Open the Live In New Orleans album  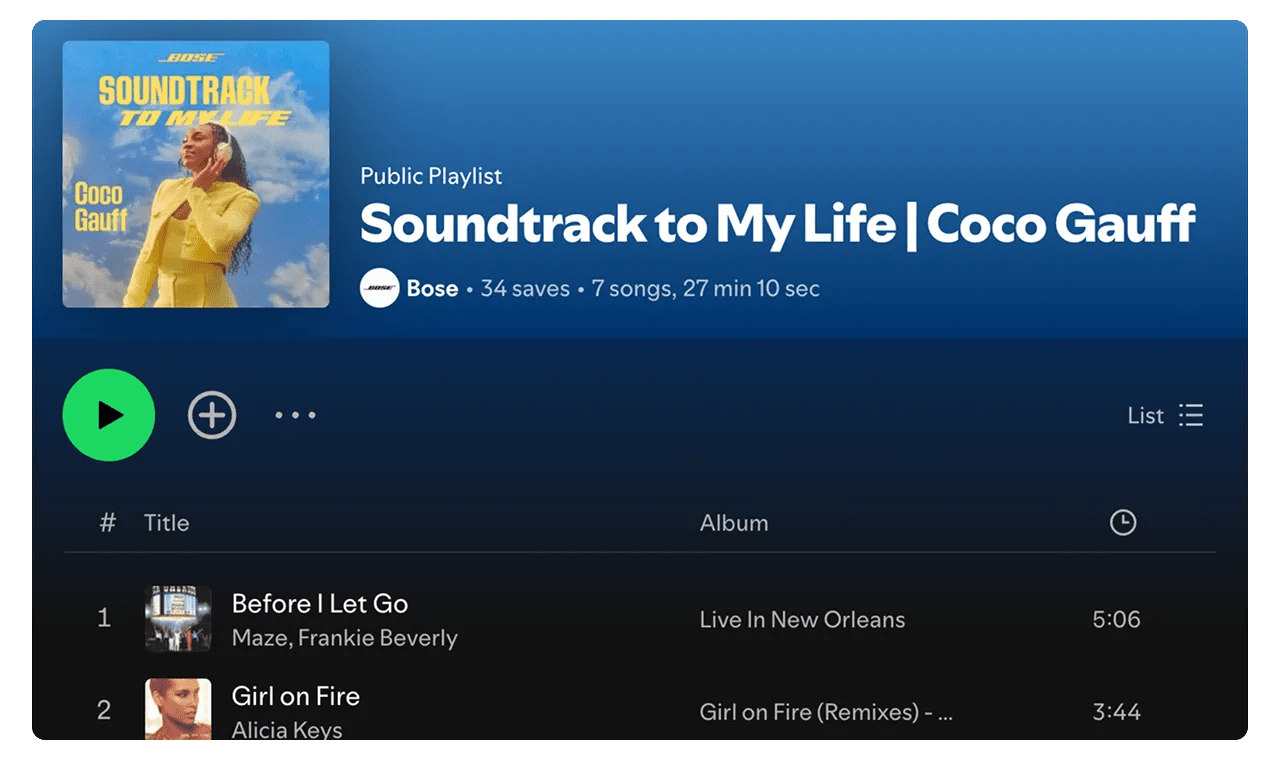(802, 620)
